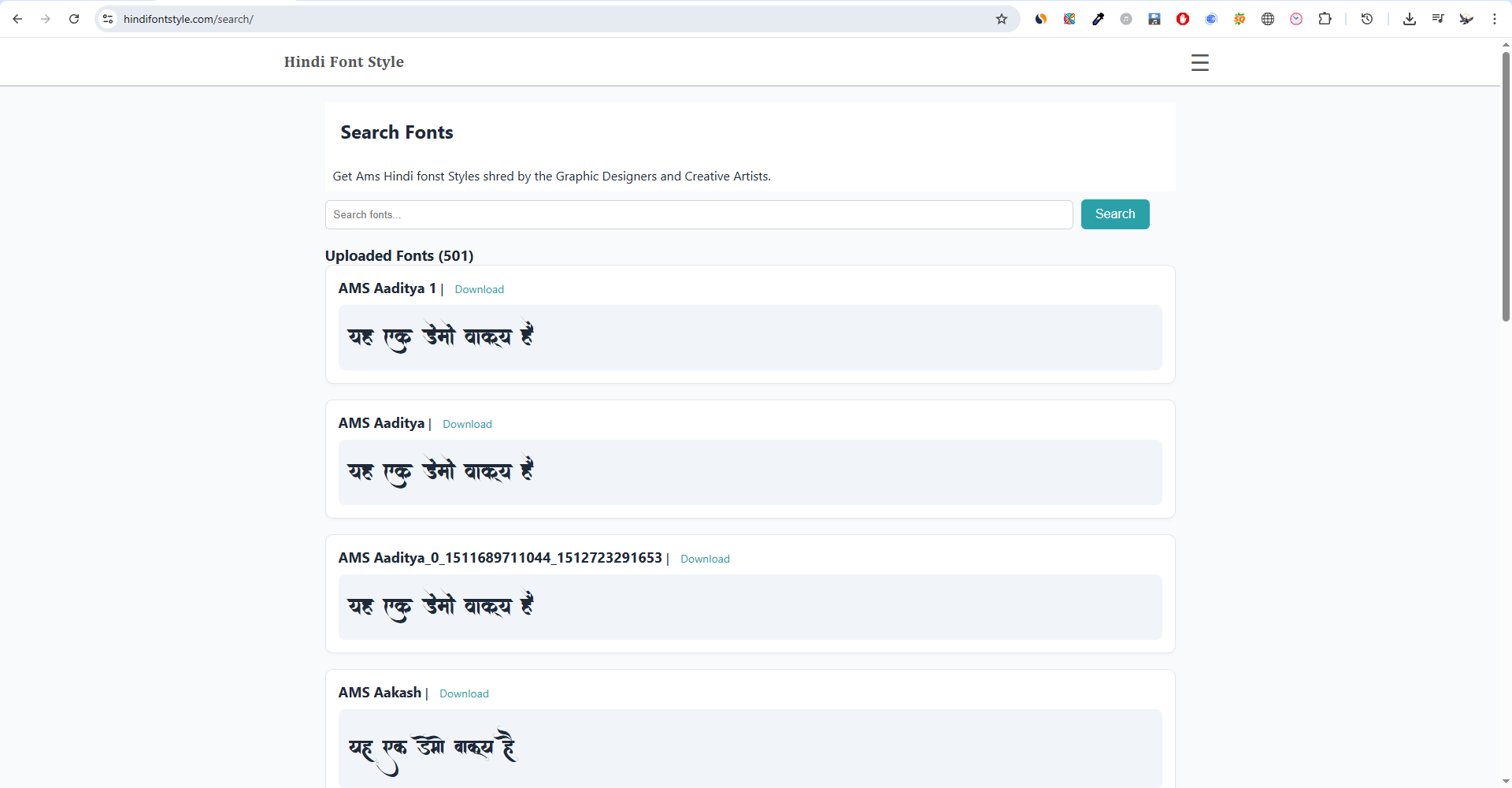This screenshot has height=788, width=1512.
Task: Open the Extensions puzzle piece menu
Action: (1325, 19)
